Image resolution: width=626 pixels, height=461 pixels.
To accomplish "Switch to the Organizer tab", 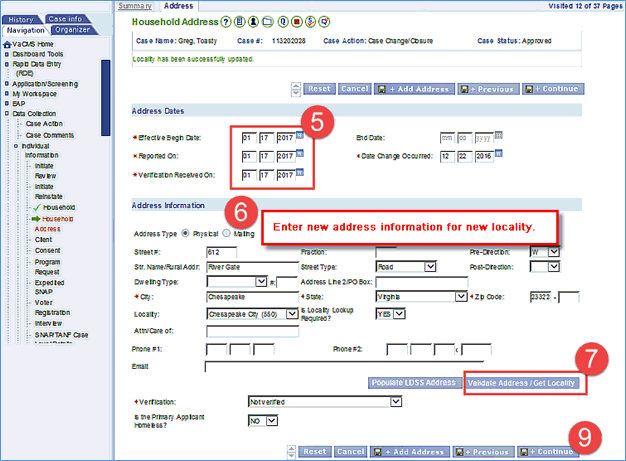I will (73, 30).
